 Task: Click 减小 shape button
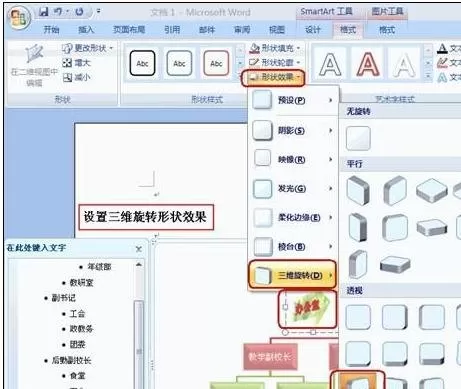pos(76,78)
